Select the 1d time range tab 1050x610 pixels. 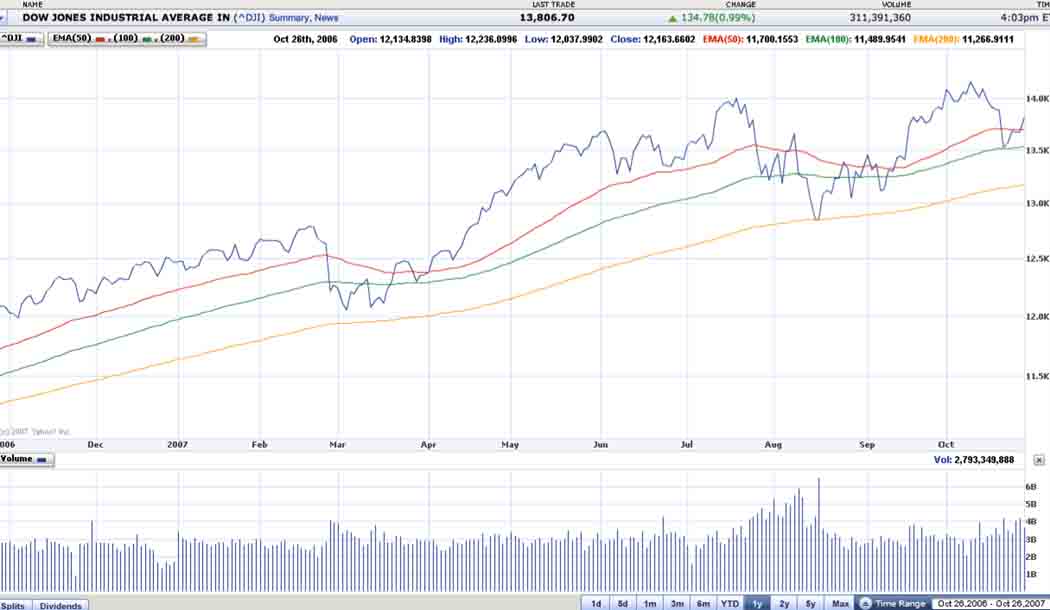[596, 603]
